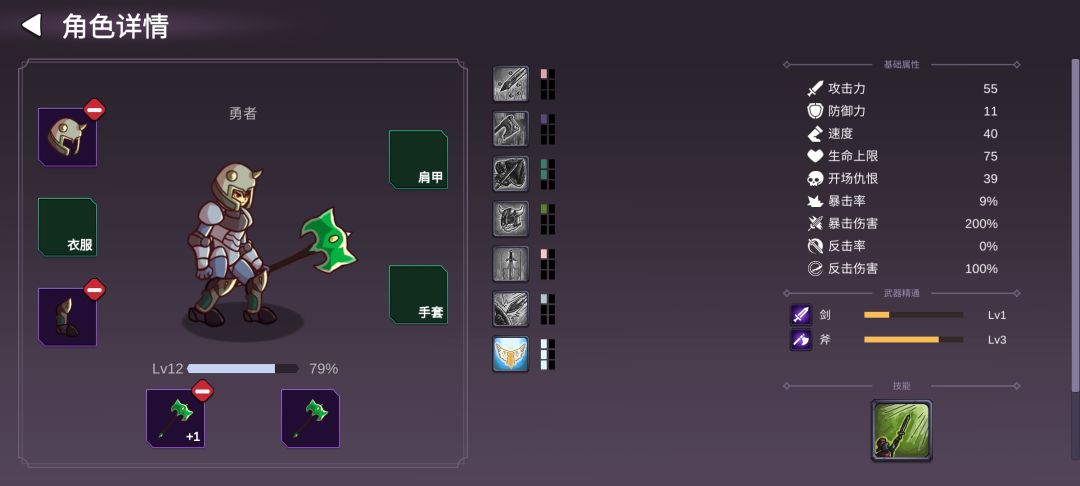
Task: Select the second green axe weapon slot
Action: 311,419
